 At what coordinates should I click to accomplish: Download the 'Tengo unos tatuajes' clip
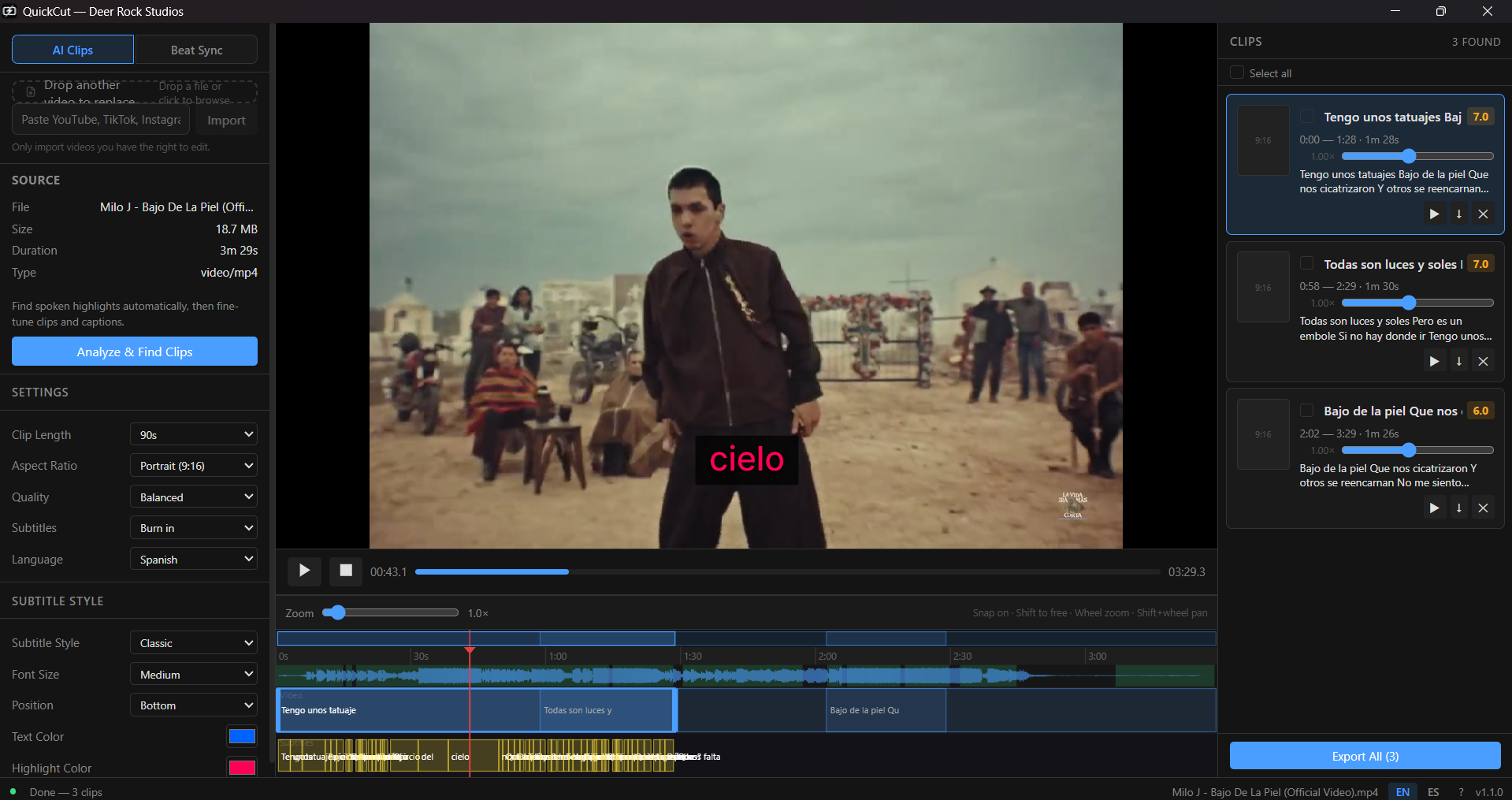(1458, 214)
